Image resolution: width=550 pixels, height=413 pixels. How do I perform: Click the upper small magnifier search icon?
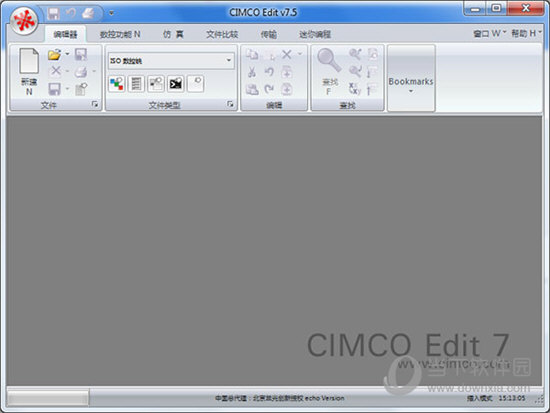355,54
